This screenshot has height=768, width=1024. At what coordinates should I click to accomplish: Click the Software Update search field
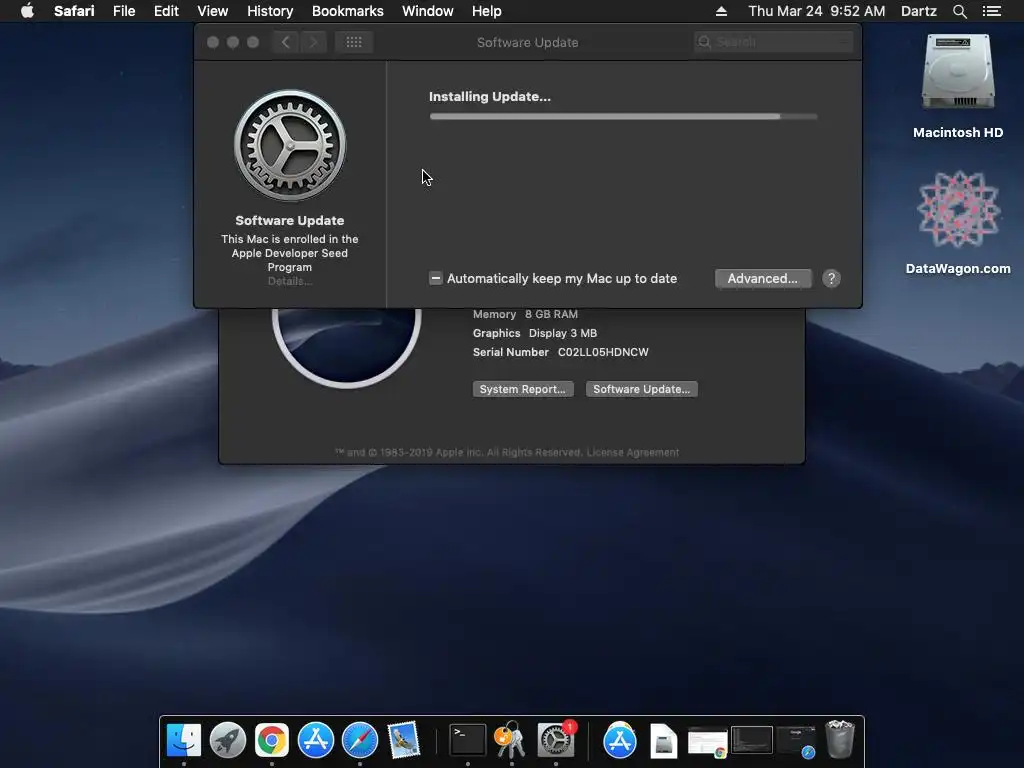(773, 42)
